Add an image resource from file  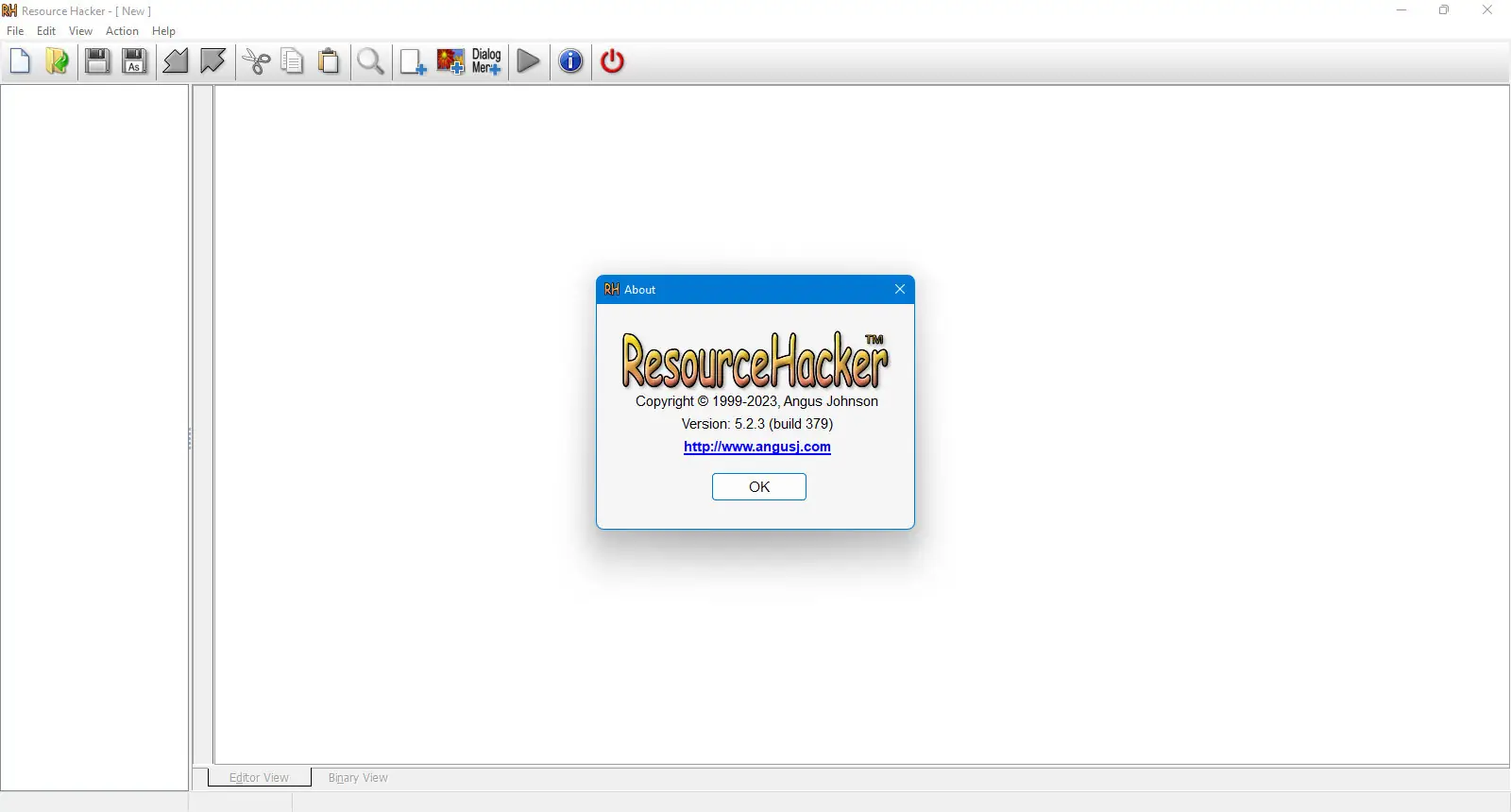450,61
